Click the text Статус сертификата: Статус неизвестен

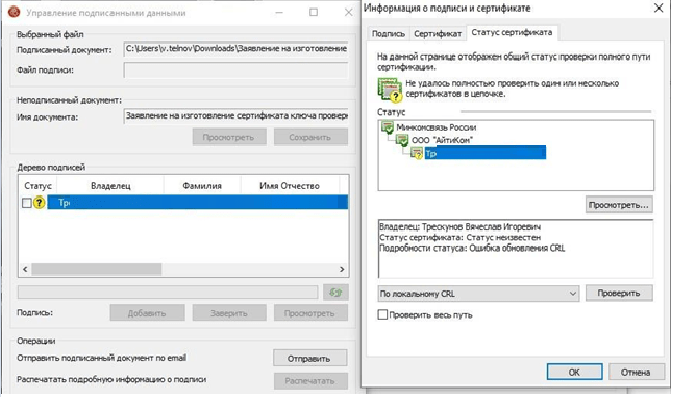click(460, 237)
